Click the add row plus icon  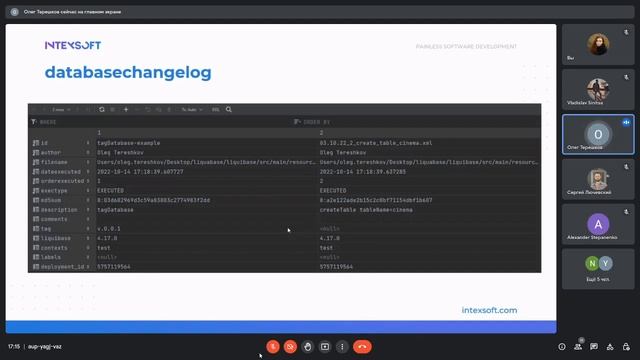126,109
